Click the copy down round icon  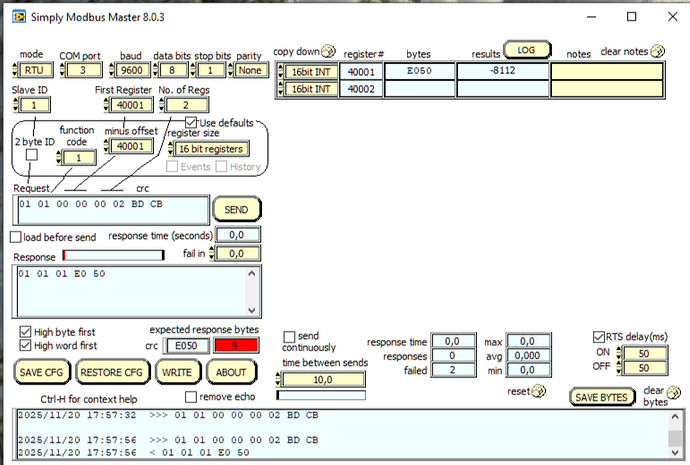(x=328, y=51)
